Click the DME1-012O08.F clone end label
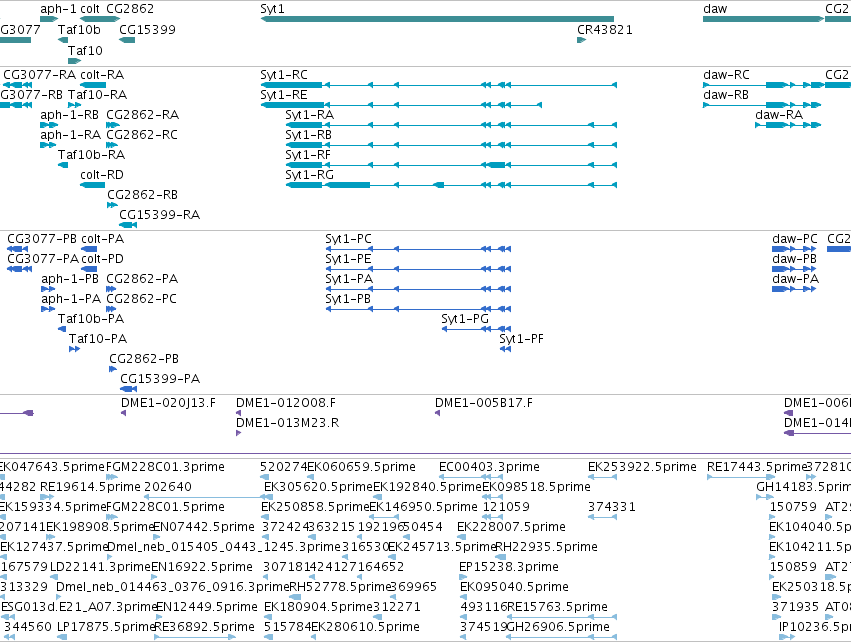 pos(286,403)
